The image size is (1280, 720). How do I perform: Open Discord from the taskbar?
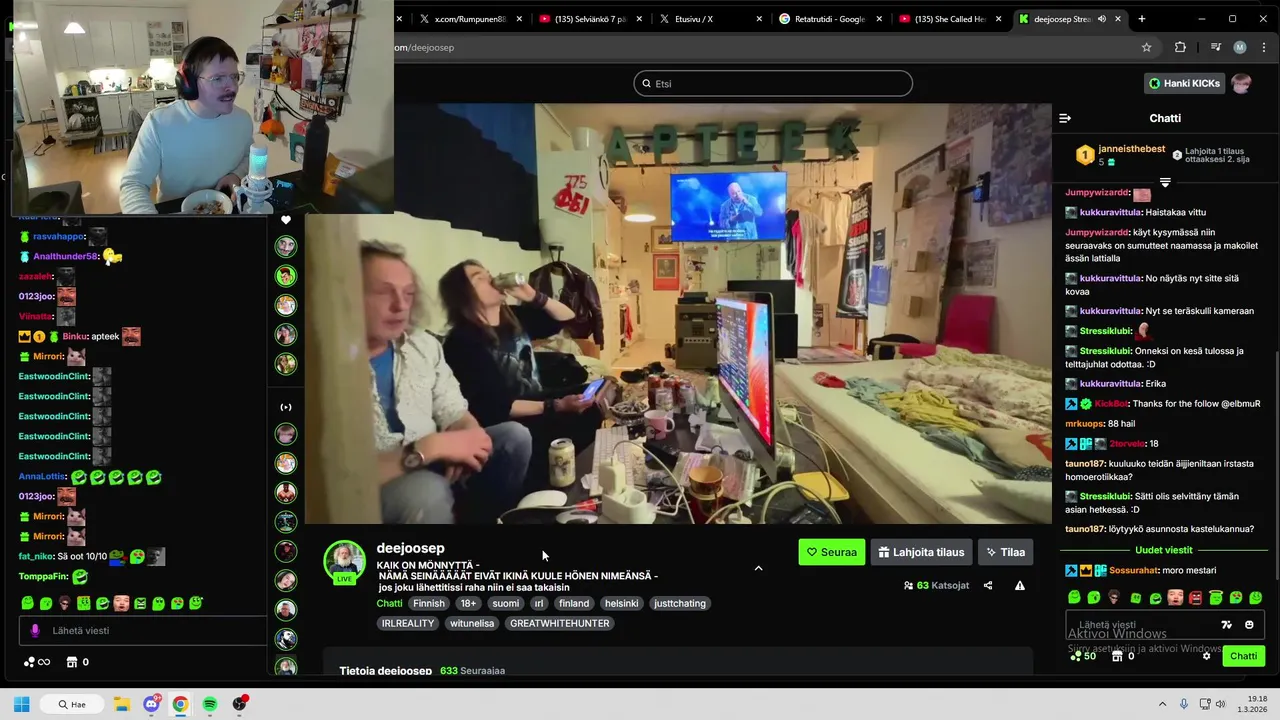click(151, 704)
